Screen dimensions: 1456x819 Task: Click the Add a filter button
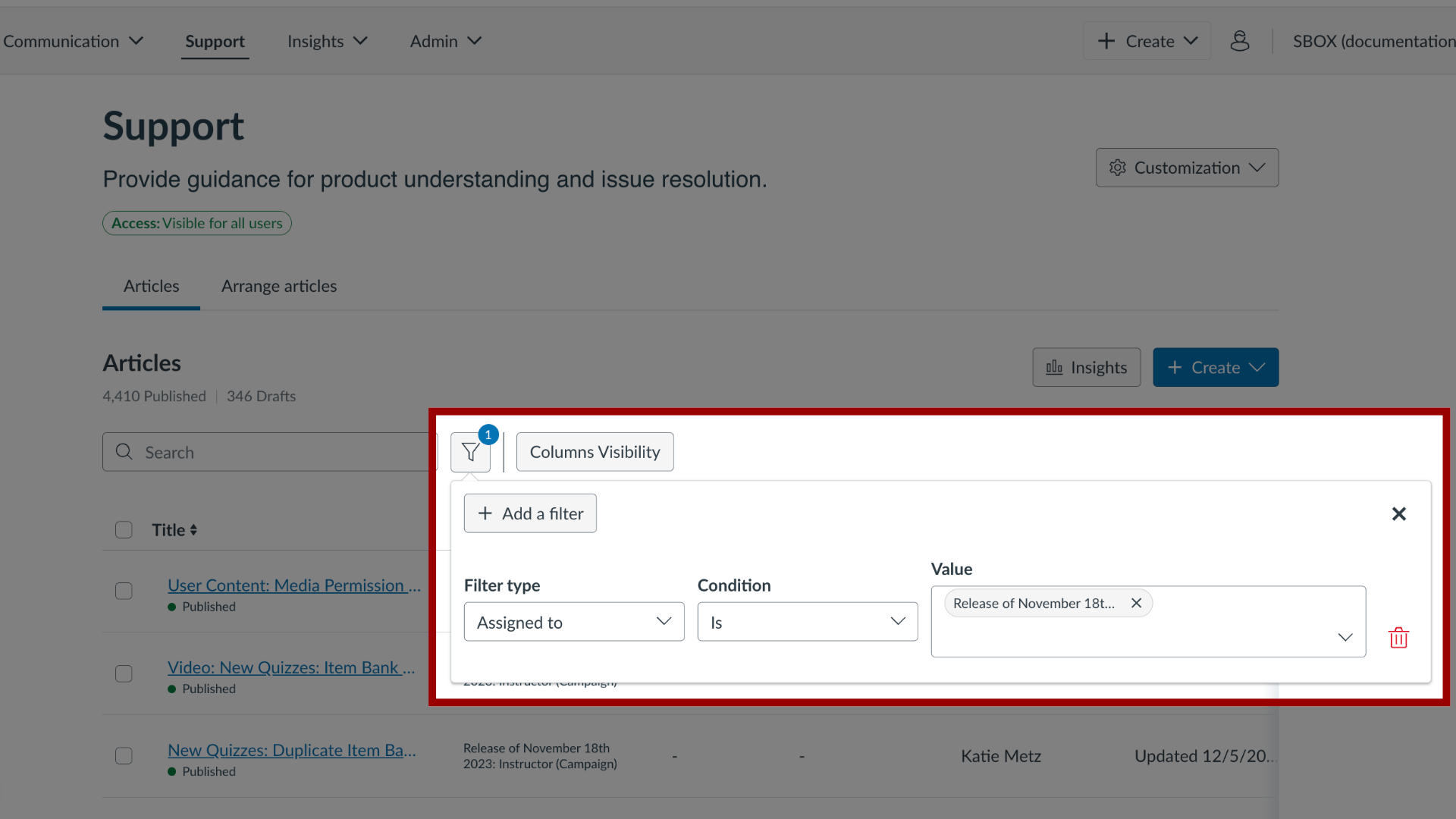tap(530, 513)
